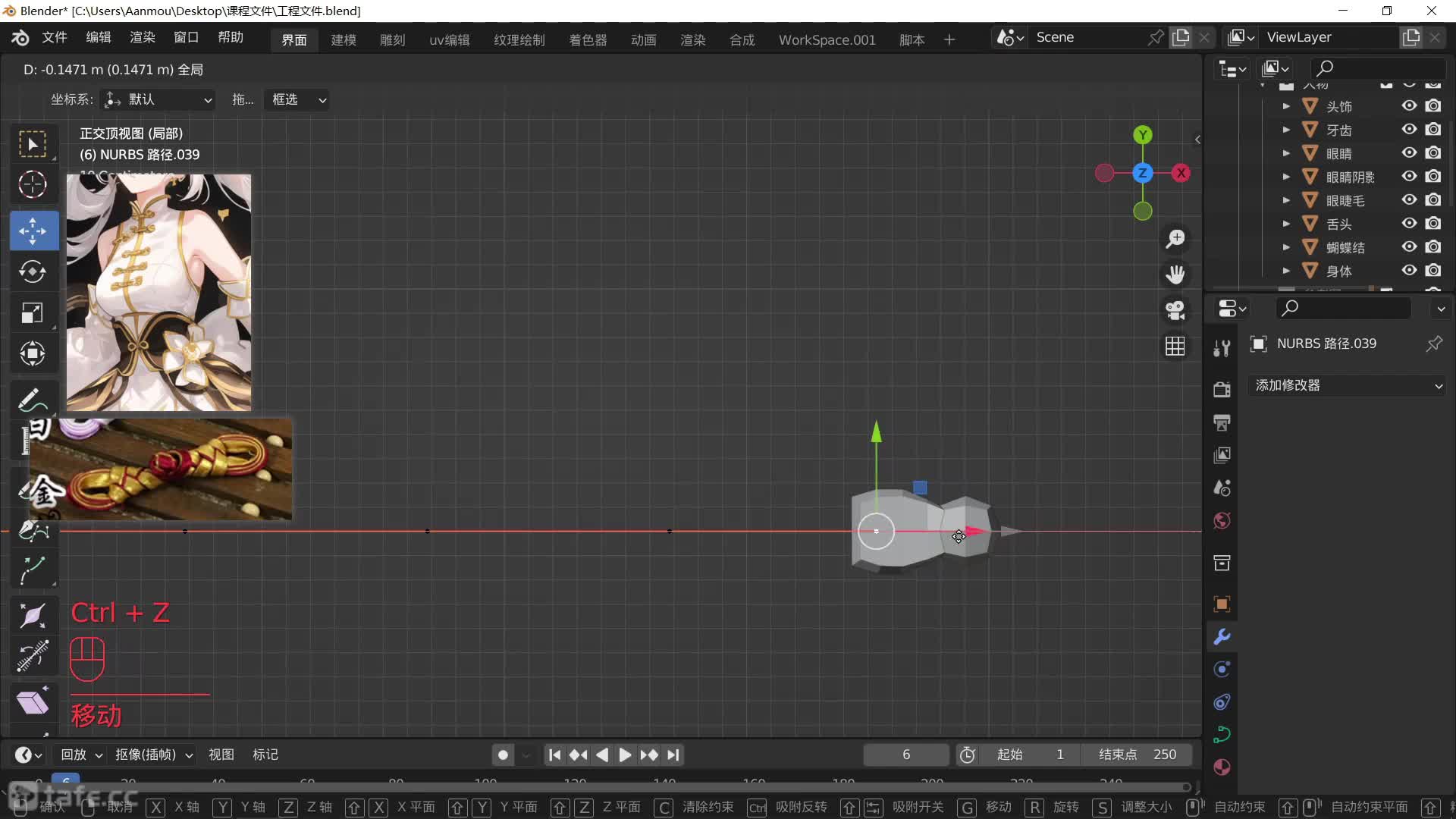
Task: Select the 3D Cursor tool
Action: point(33,184)
